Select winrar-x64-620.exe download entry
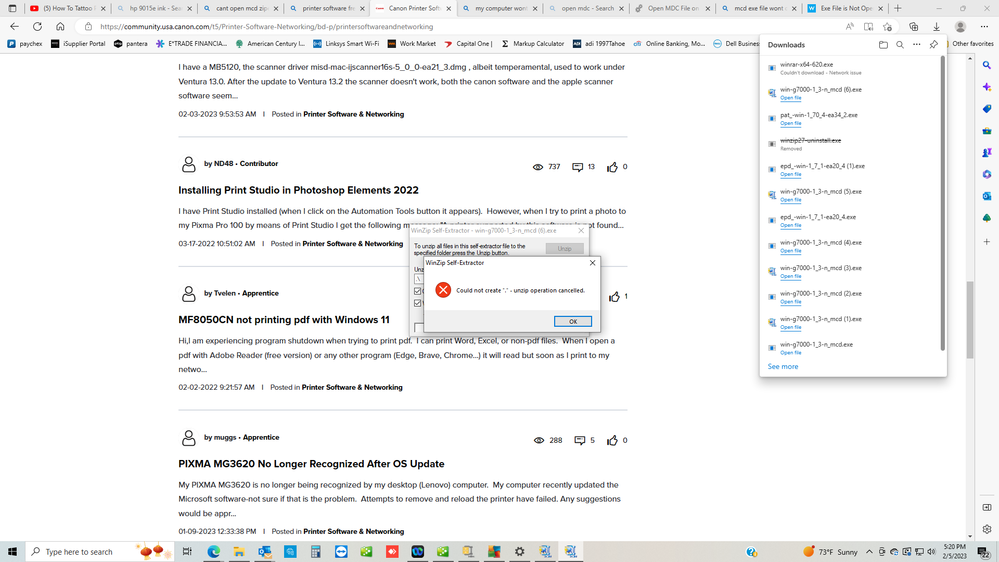Image resolution: width=999 pixels, height=562 pixels. (851, 68)
